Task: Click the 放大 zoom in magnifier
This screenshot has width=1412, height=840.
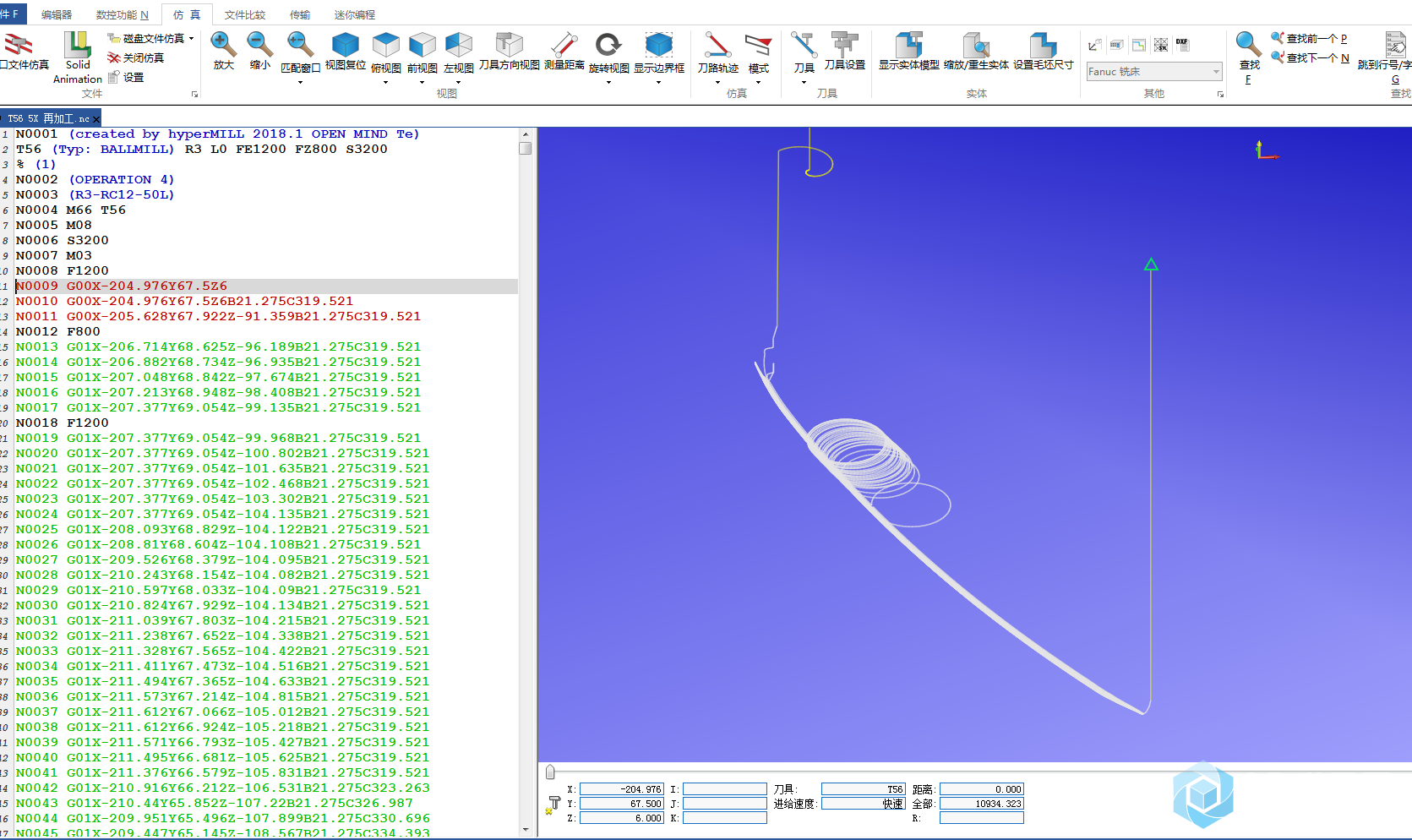Action: click(223, 44)
